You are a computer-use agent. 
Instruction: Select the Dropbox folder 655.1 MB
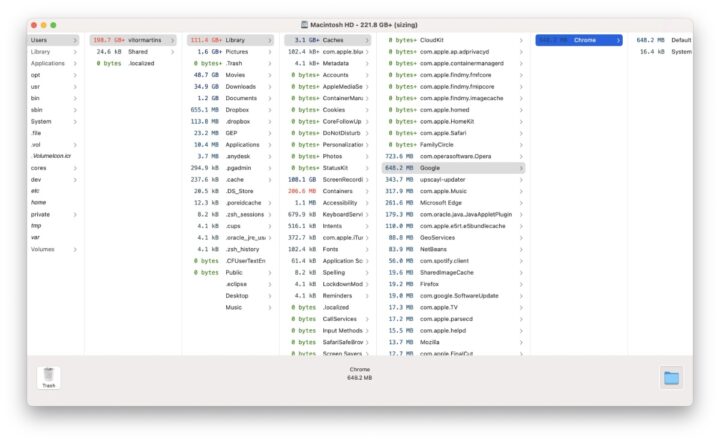point(231,110)
